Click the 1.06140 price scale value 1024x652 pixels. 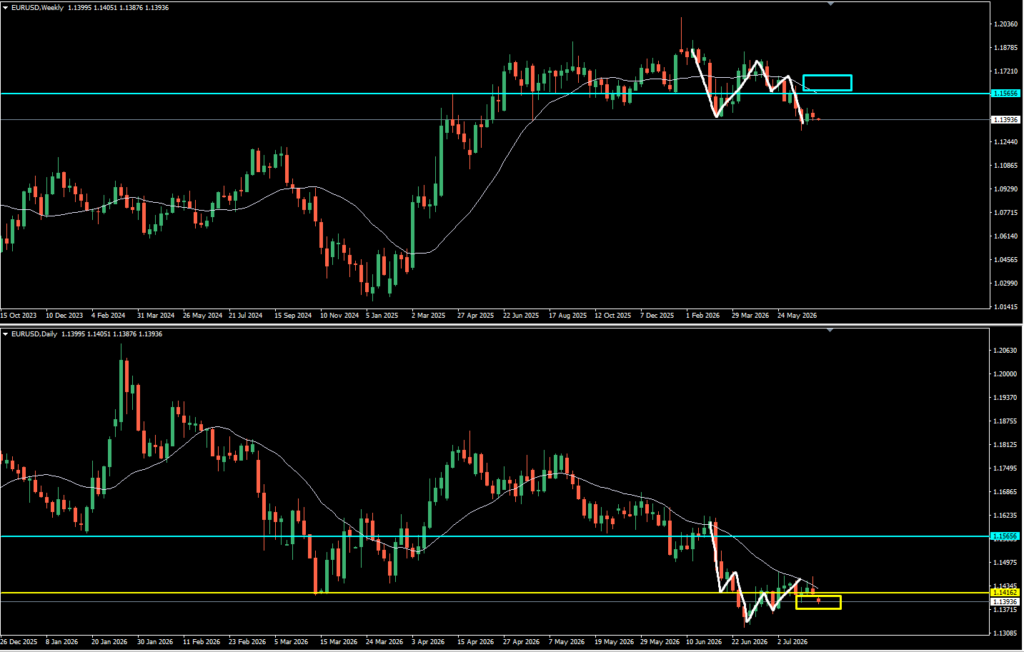(1006, 236)
